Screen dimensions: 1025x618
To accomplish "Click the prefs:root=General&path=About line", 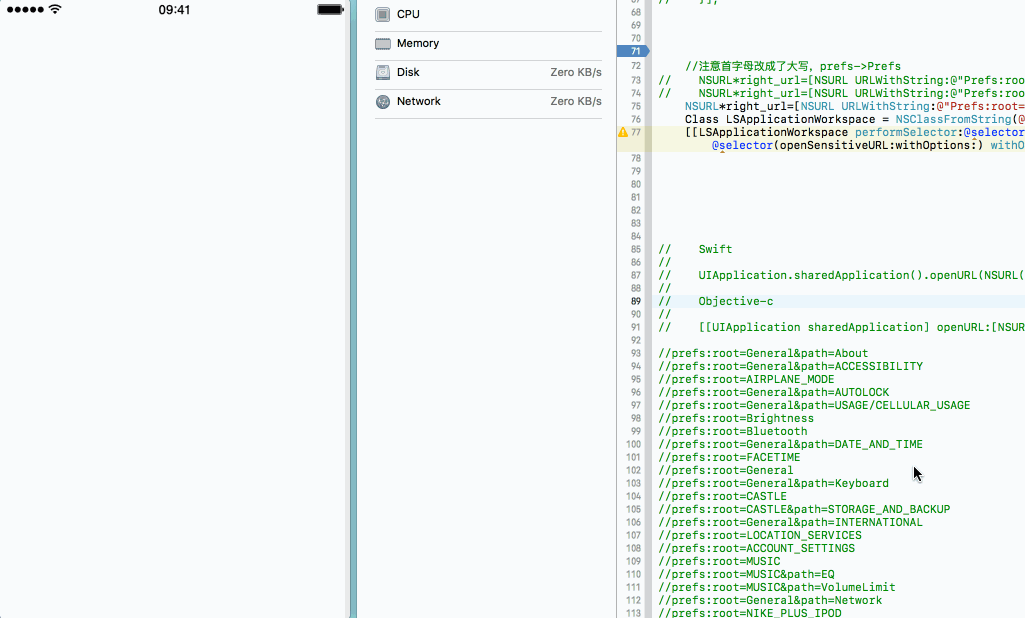I will point(763,353).
